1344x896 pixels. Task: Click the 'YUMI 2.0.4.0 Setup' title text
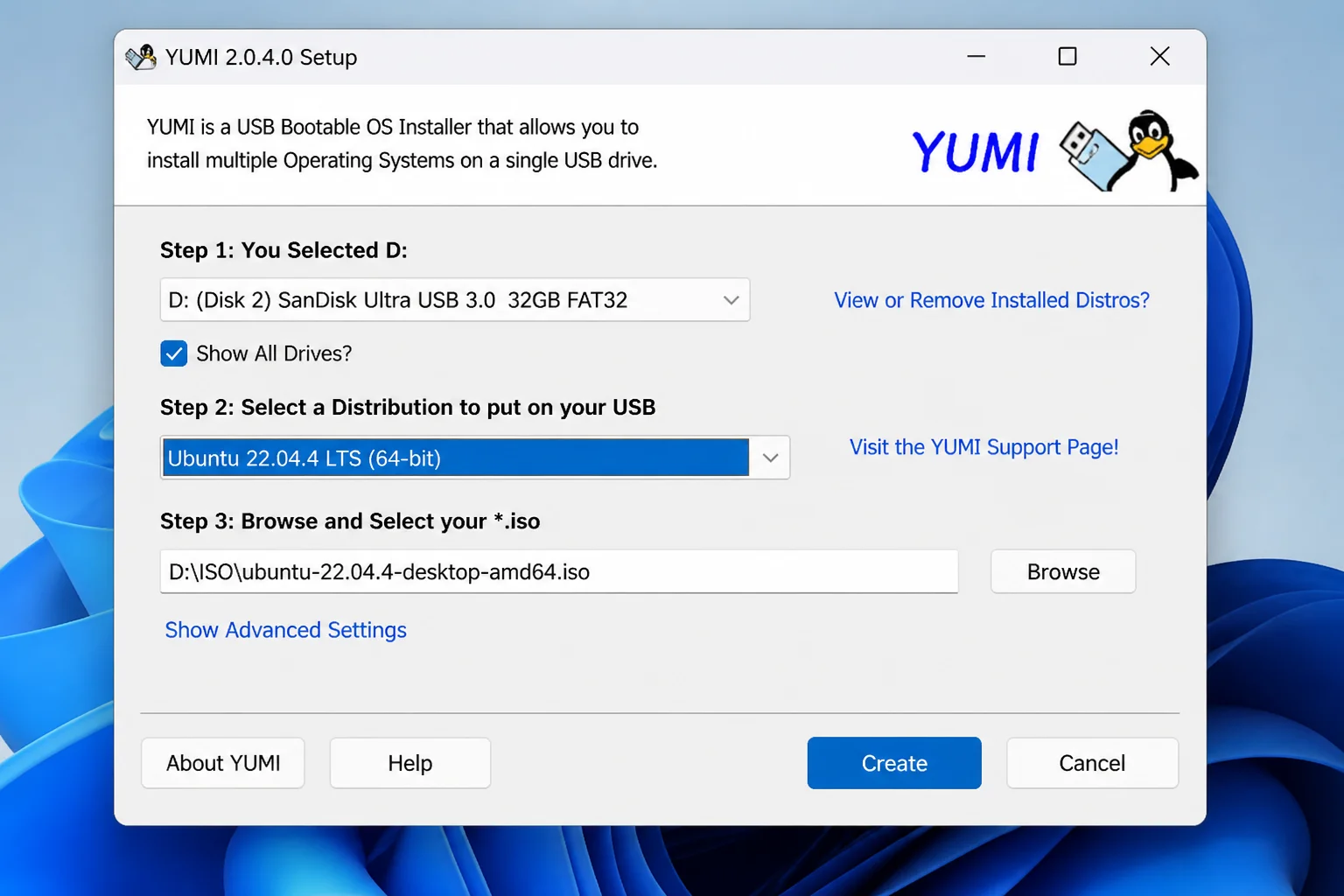(261, 58)
